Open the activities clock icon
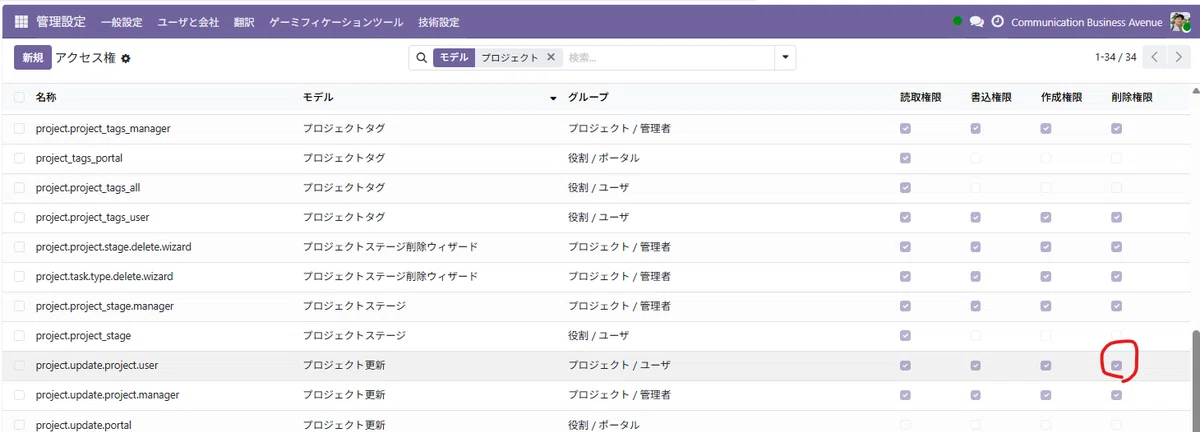The height and width of the screenshot is (432, 1200). click(997, 21)
